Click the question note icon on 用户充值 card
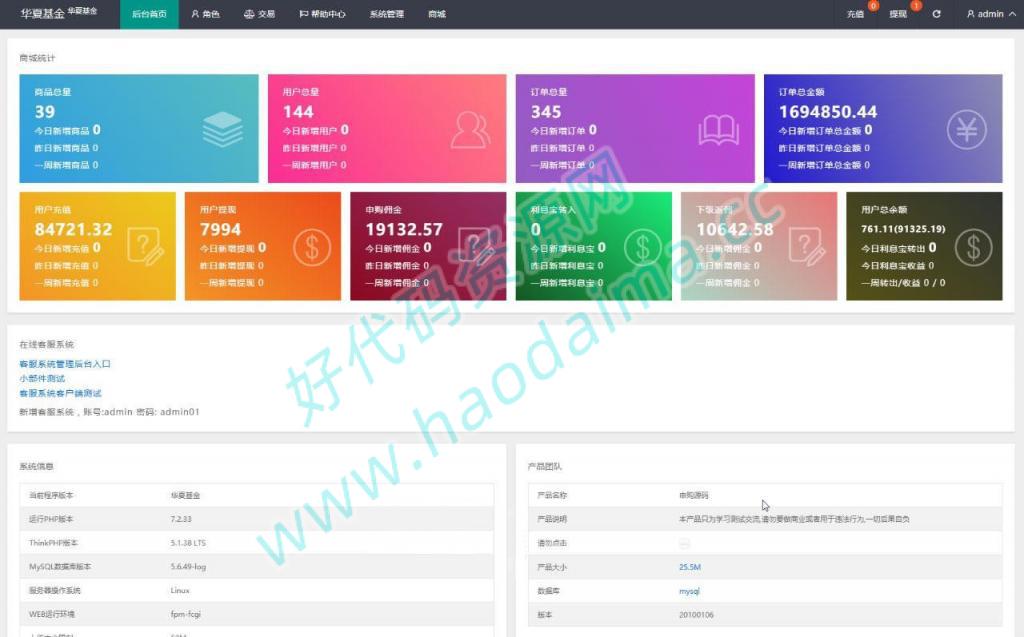The height and width of the screenshot is (637, 1024). coord(146,246)
